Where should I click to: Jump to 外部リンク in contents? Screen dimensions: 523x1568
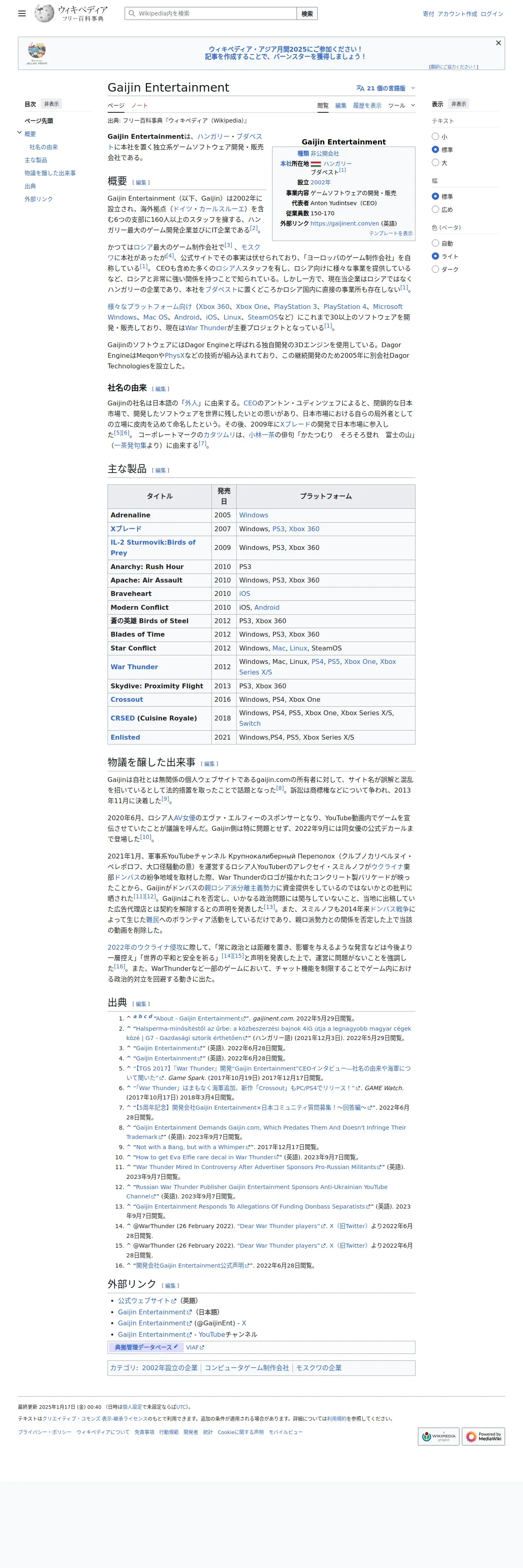tap(38, 199)
